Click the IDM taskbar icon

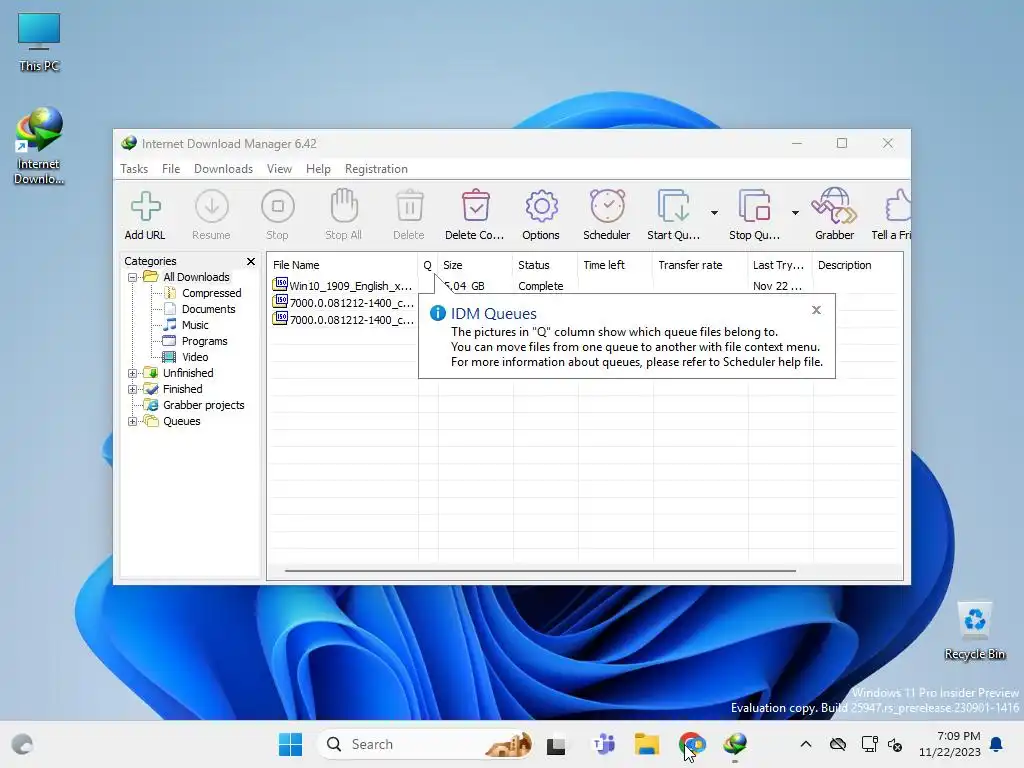pyautogui.click(x=735, y=744)
